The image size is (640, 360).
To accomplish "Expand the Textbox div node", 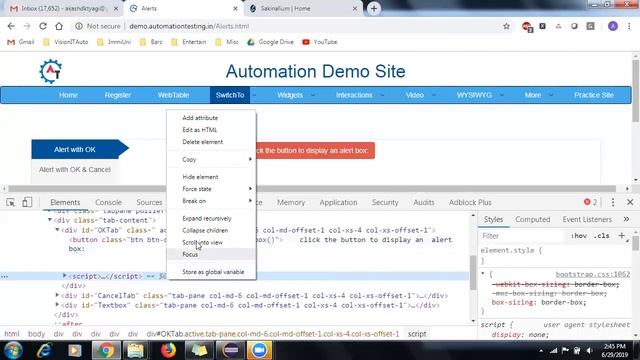I will (57, 305).
